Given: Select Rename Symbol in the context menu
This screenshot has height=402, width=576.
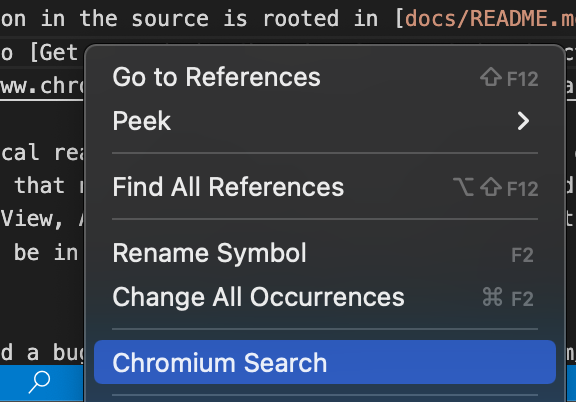Looking at the screenshot, I should 325,253.
